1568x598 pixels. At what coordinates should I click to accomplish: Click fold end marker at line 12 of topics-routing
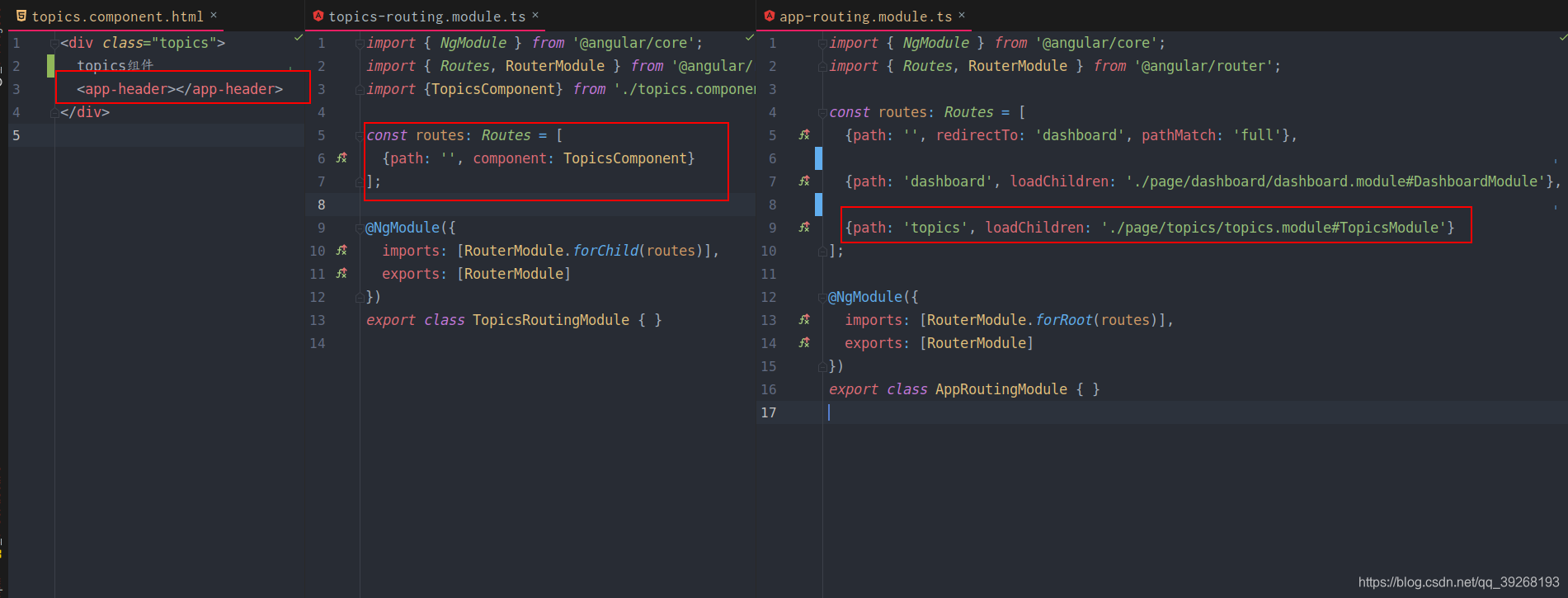pyautogui.click(x=360, y=297)
